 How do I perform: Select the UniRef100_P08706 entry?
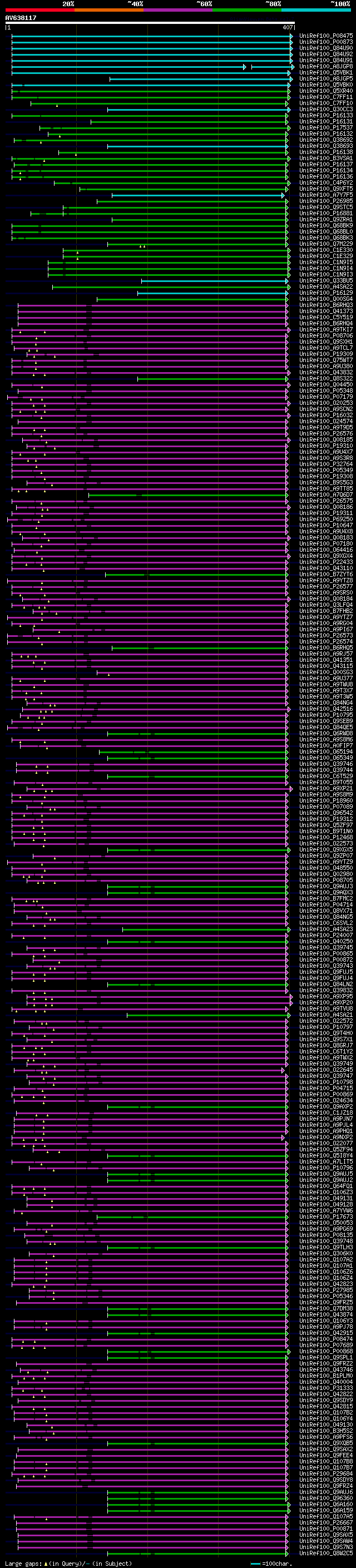[x=326, y=336]
